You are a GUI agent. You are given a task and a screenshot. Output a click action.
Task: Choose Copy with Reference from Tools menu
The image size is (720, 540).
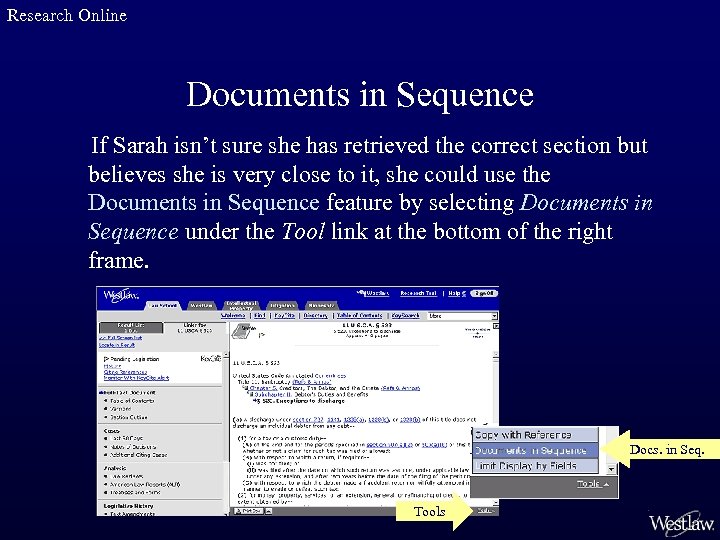535,435
